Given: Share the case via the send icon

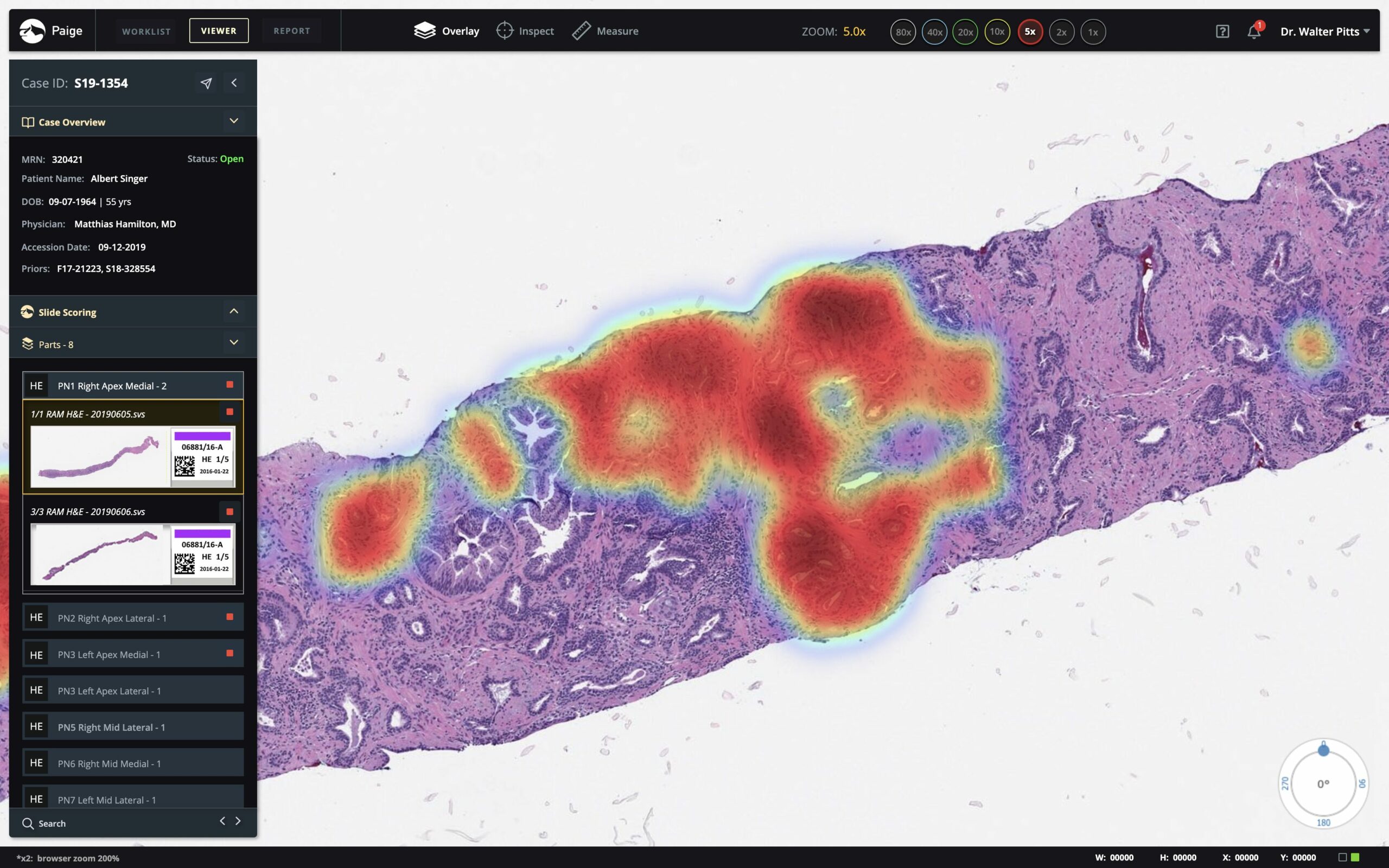Looking at the screenshot, I should coord(206,83).
